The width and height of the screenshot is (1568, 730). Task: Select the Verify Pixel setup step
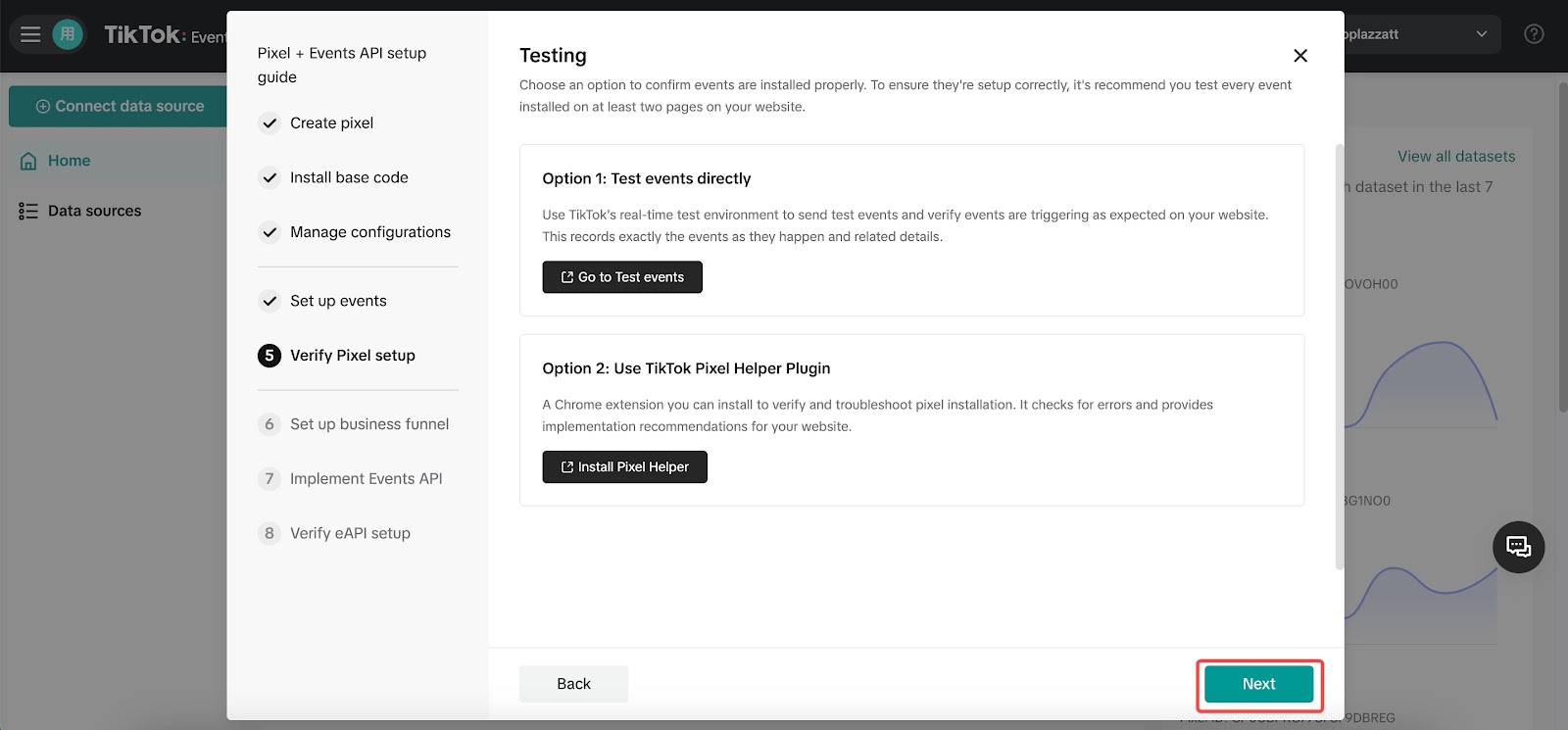353,356
